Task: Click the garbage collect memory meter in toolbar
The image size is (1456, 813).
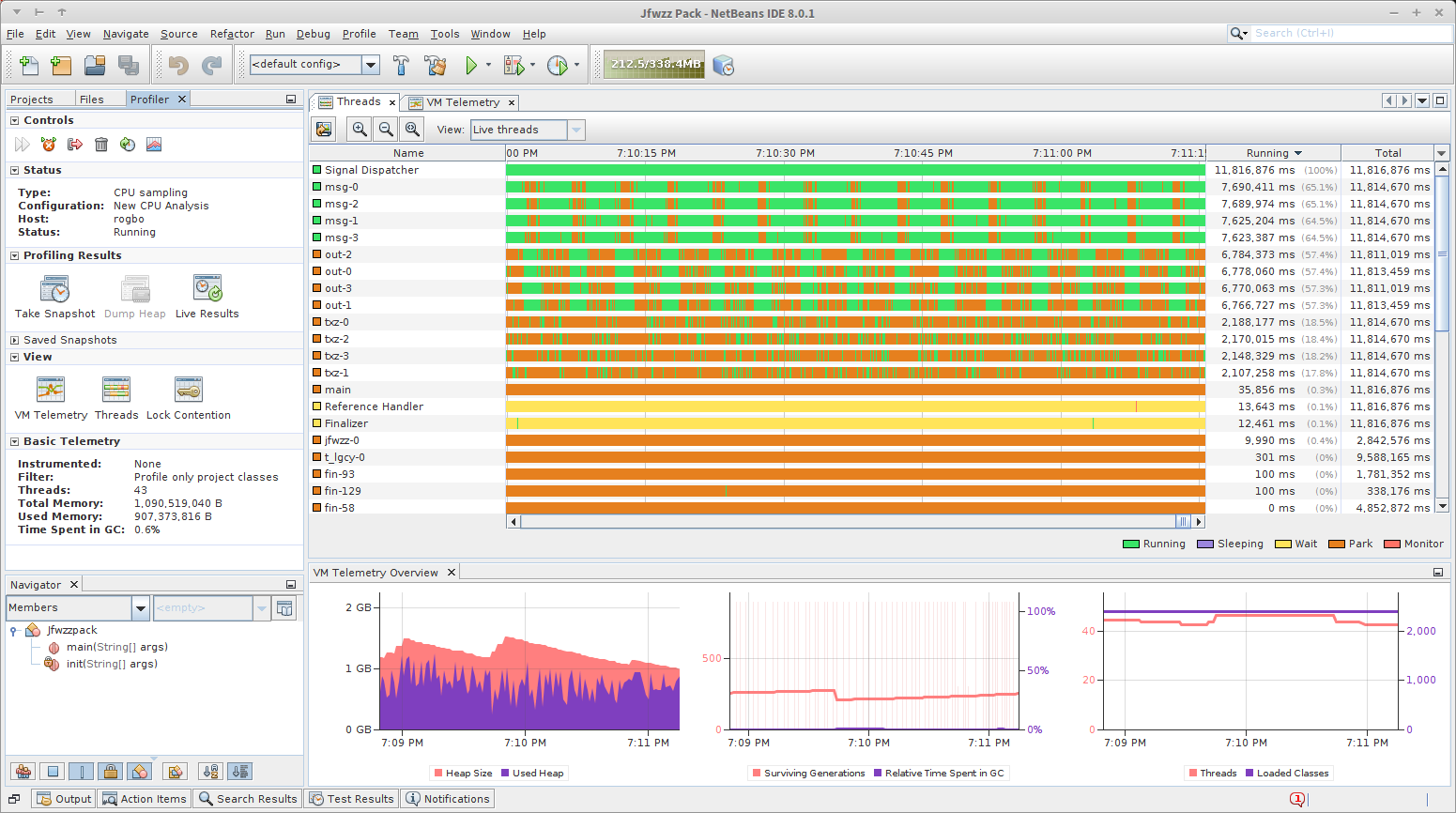Action: coord(654,65)
